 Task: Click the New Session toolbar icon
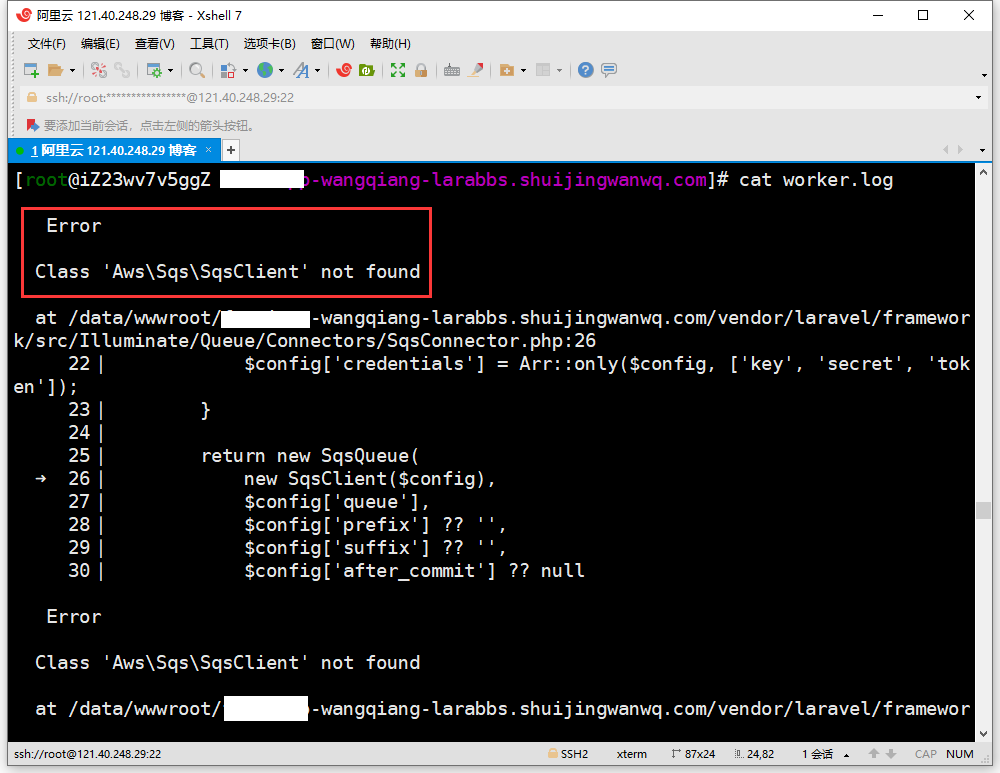(31, 70)
